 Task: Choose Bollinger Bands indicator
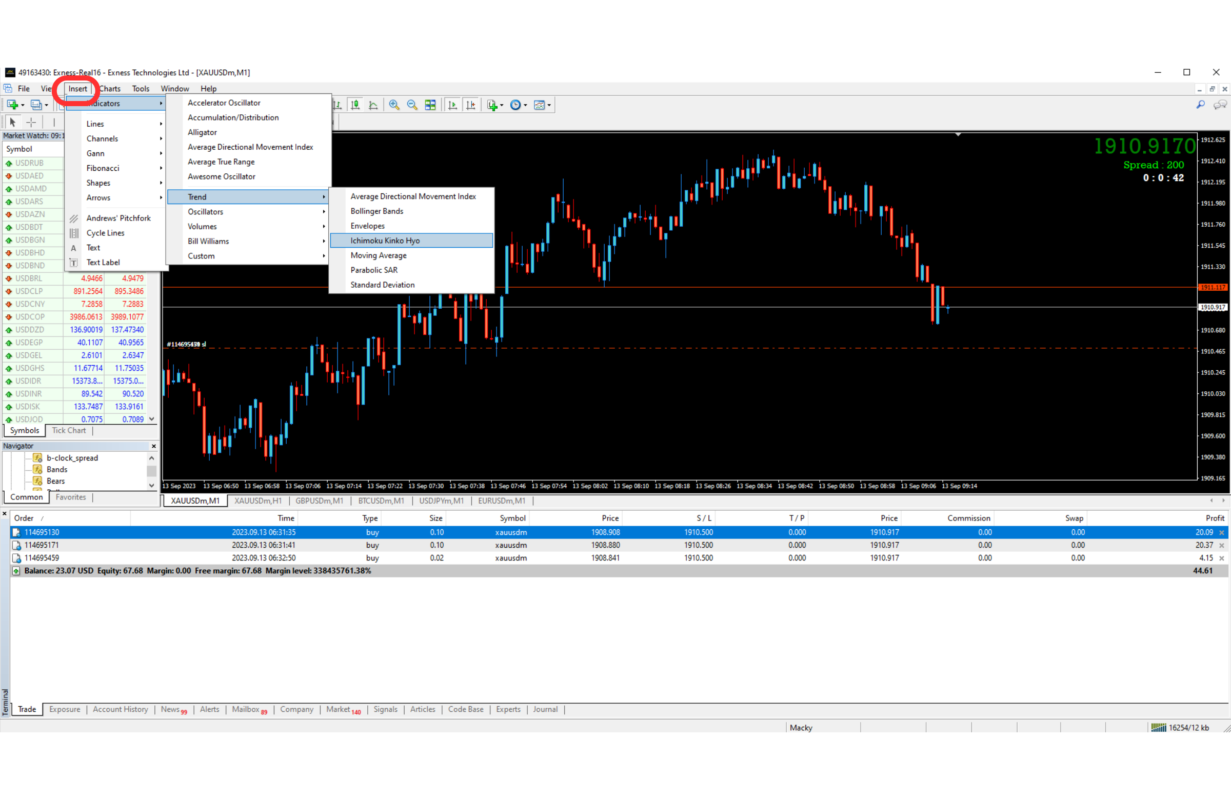click(411, 211)
